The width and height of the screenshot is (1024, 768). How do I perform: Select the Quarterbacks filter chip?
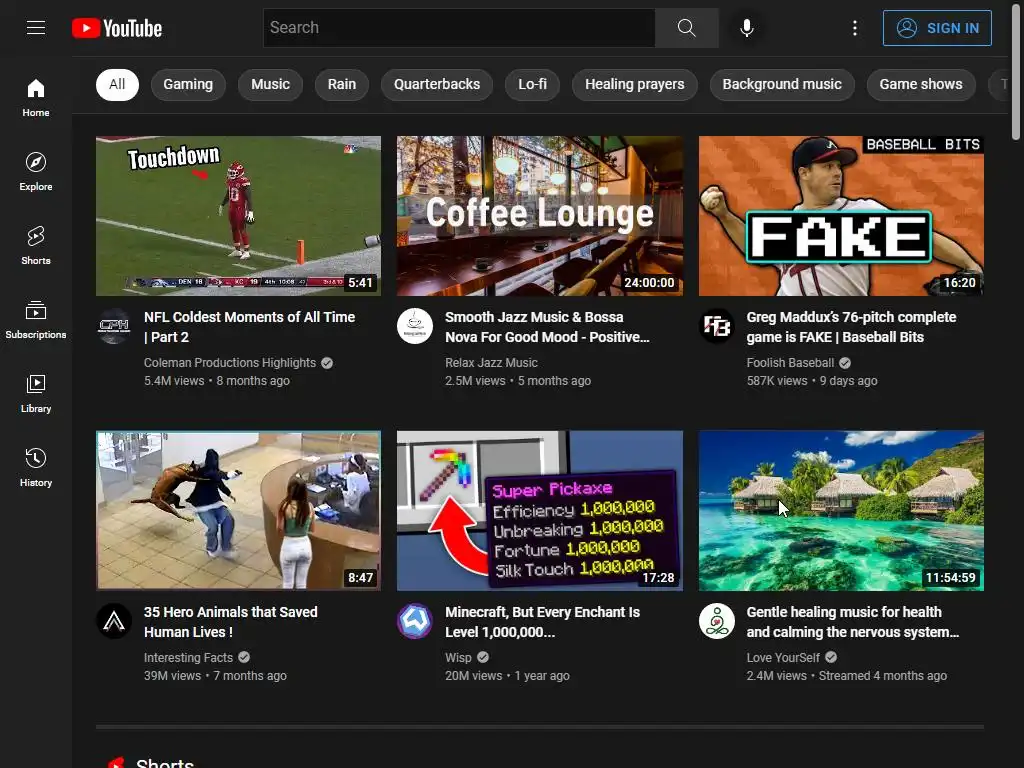tap(437, 85)
